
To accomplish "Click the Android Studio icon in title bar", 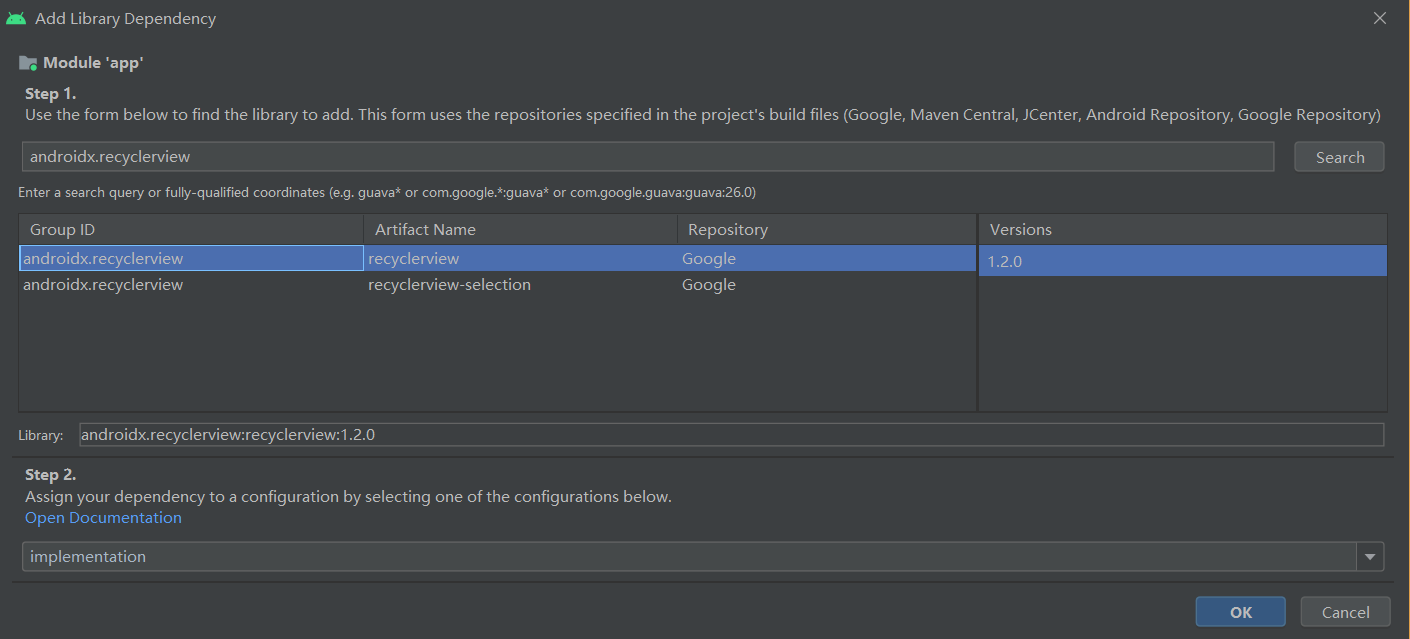I will 15,18.
